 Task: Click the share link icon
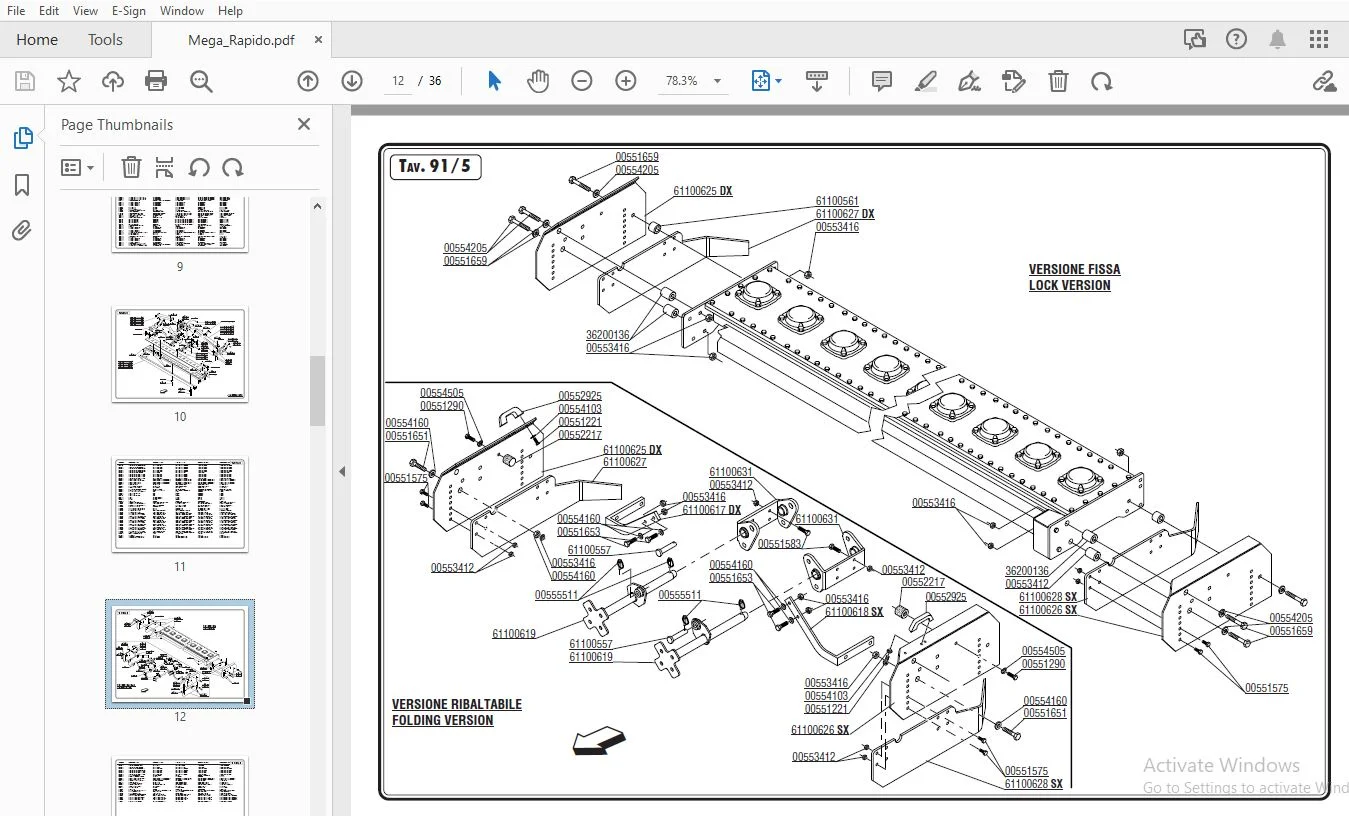coord(1324,81)
